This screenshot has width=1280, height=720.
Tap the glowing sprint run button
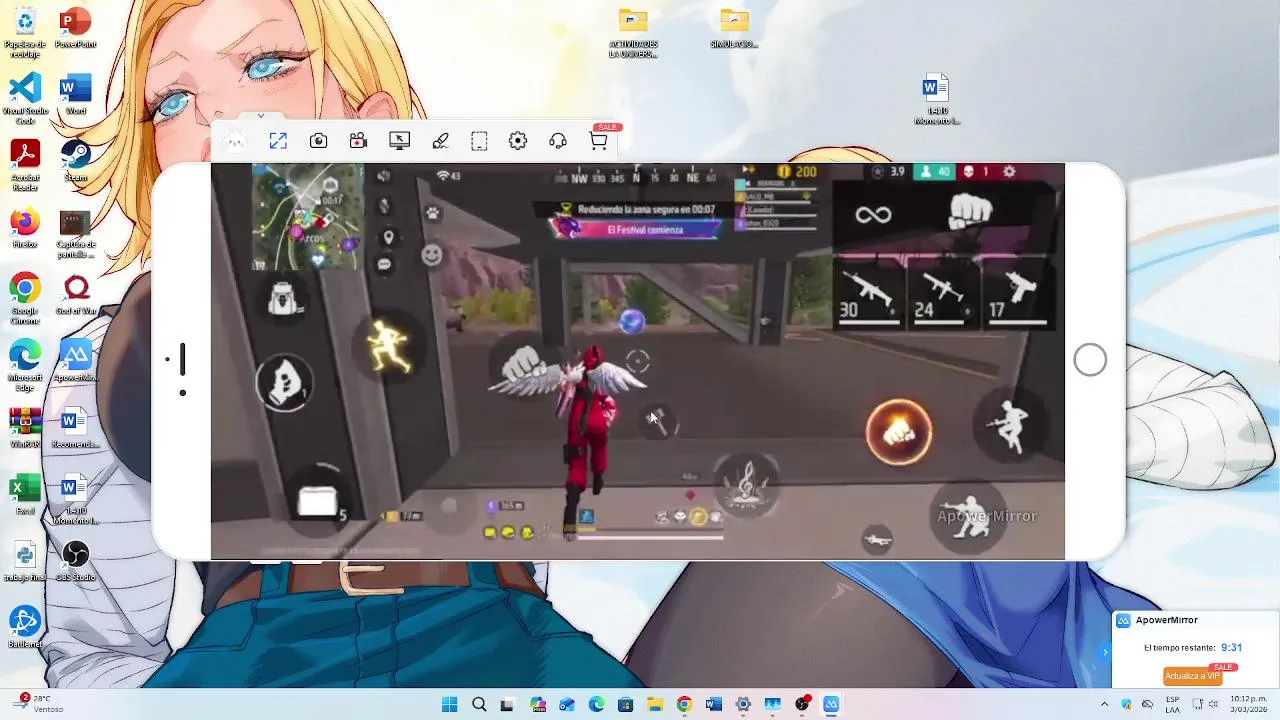pos(389,347)
